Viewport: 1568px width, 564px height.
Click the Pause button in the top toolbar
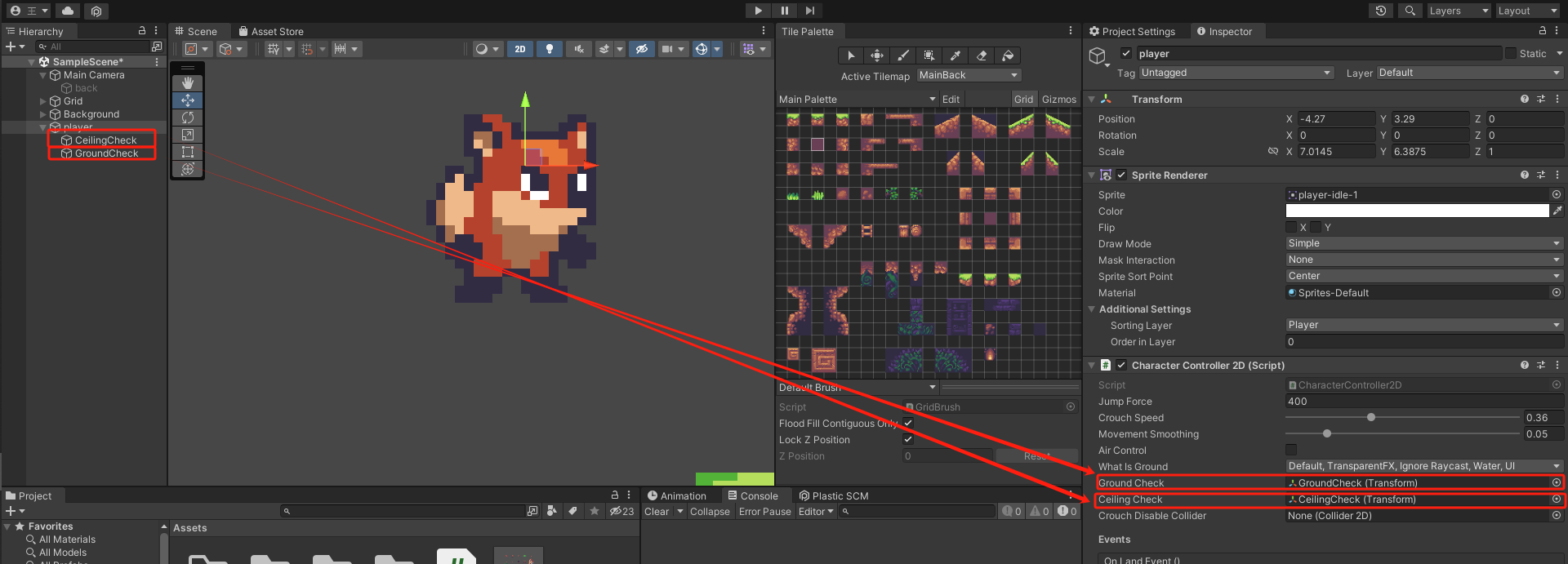784,11
